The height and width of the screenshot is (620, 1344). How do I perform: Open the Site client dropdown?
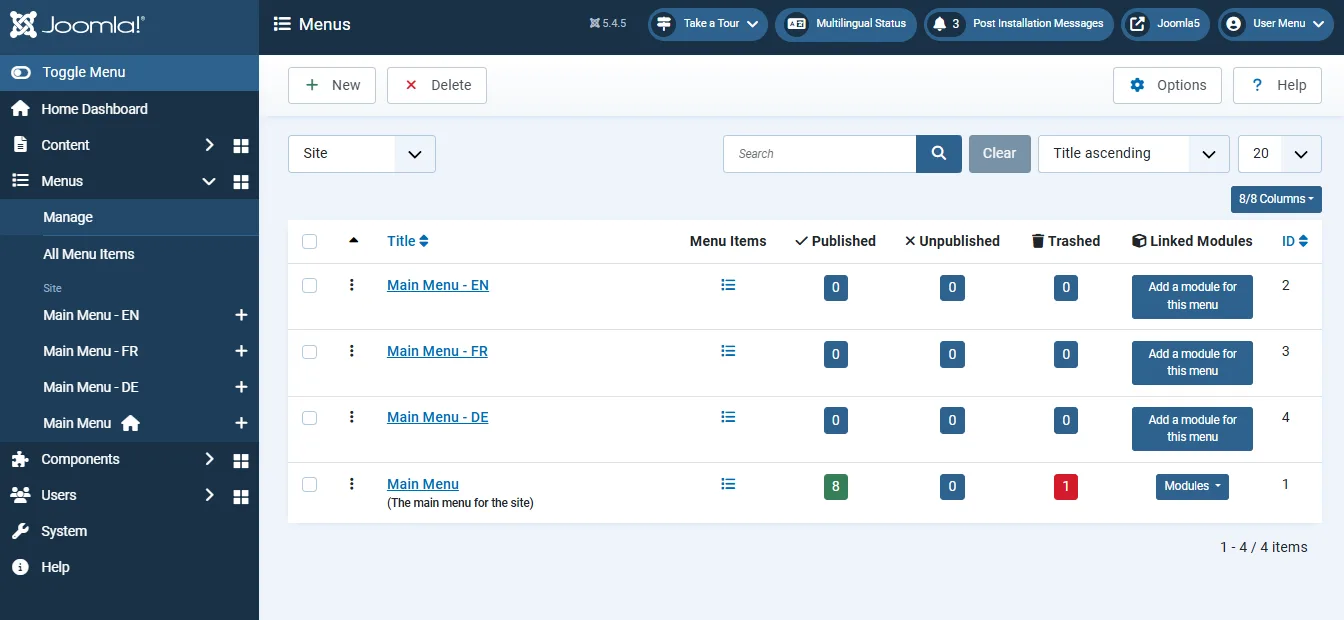[362, 154]
